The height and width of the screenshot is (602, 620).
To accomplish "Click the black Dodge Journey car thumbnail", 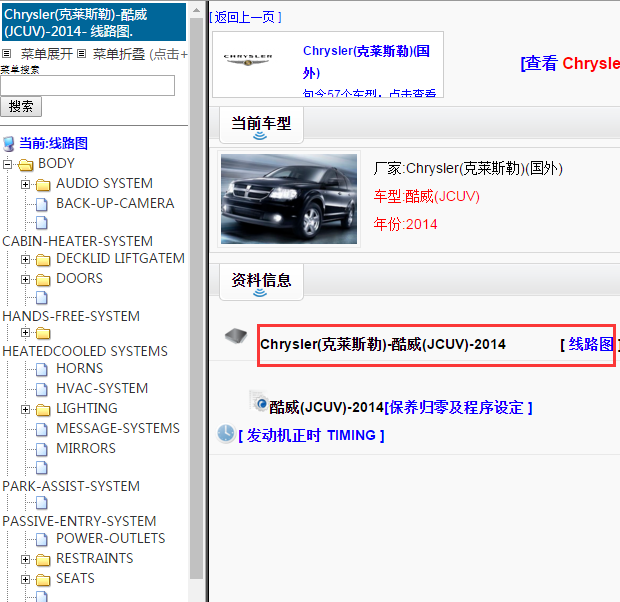I will coord(289,199).
